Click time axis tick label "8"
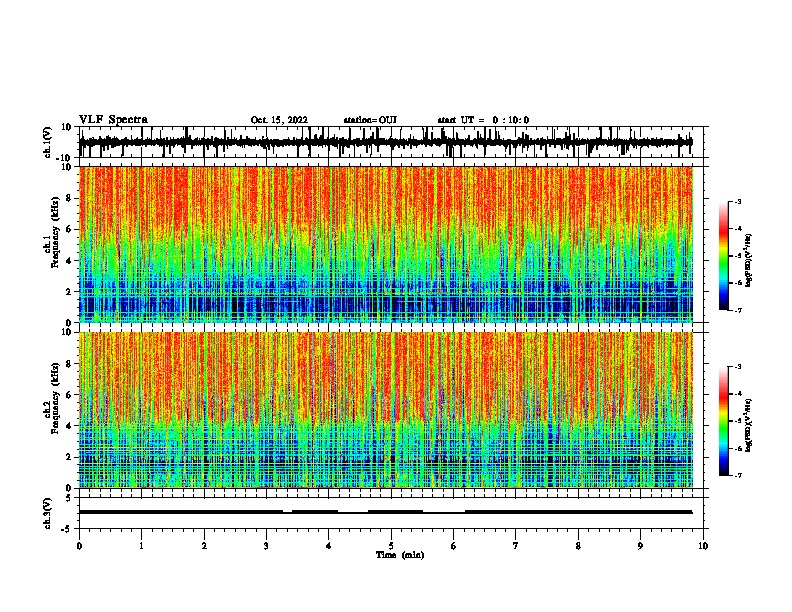The width and height of the screenshot is (792, 612). 578,546
